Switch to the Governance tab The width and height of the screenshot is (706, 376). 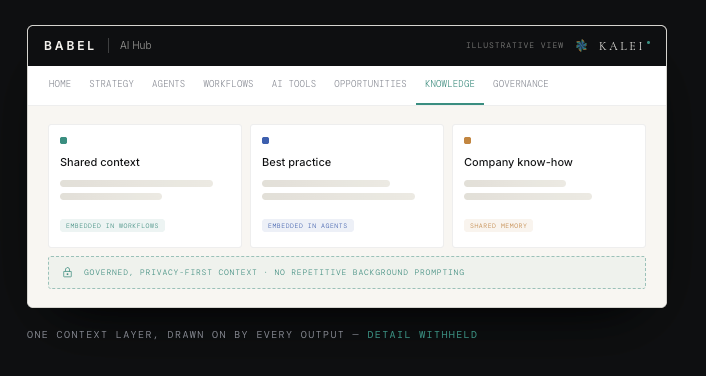click(x=520, y=84)
